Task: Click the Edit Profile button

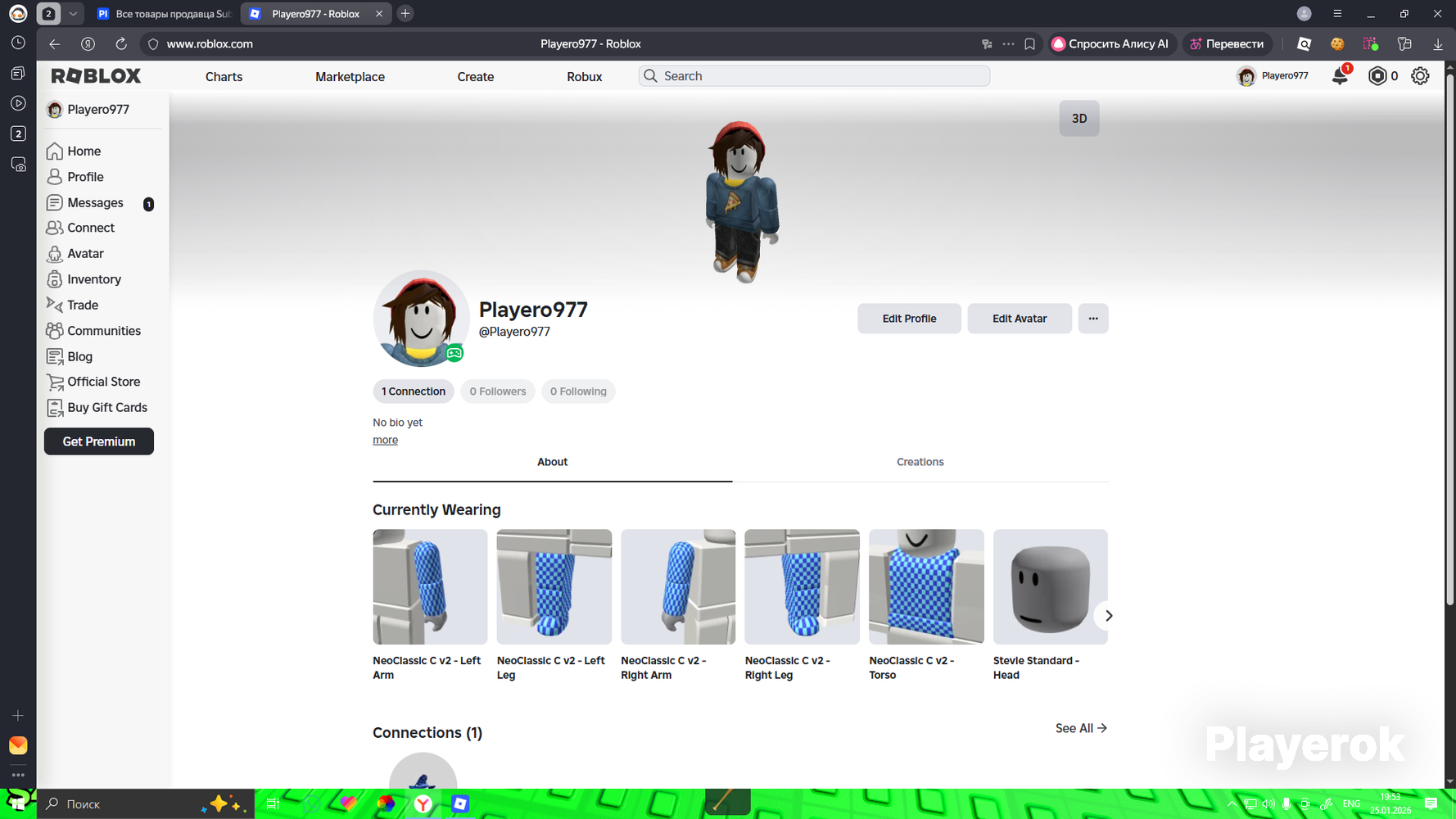Action: (x=909, y=319)
